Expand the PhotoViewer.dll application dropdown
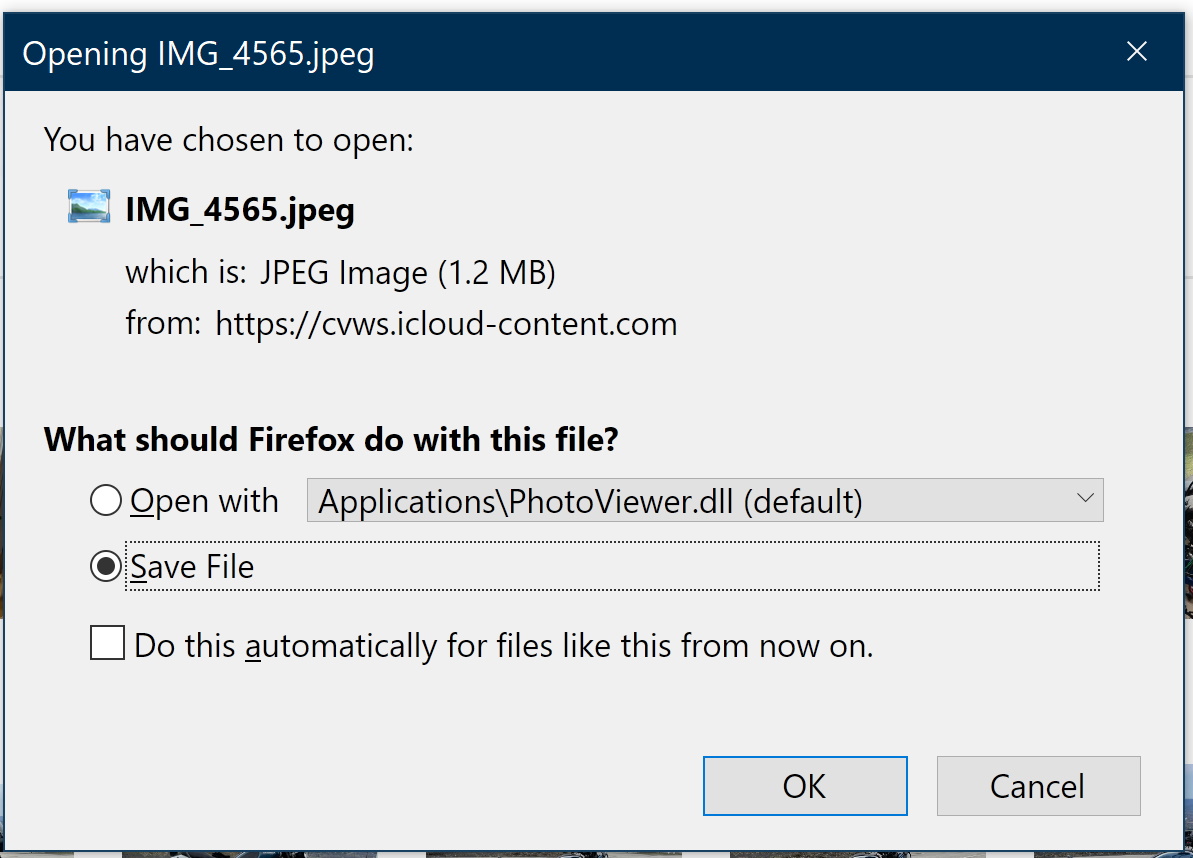This screenshot has width=1193, height=858. click(704, 500)
